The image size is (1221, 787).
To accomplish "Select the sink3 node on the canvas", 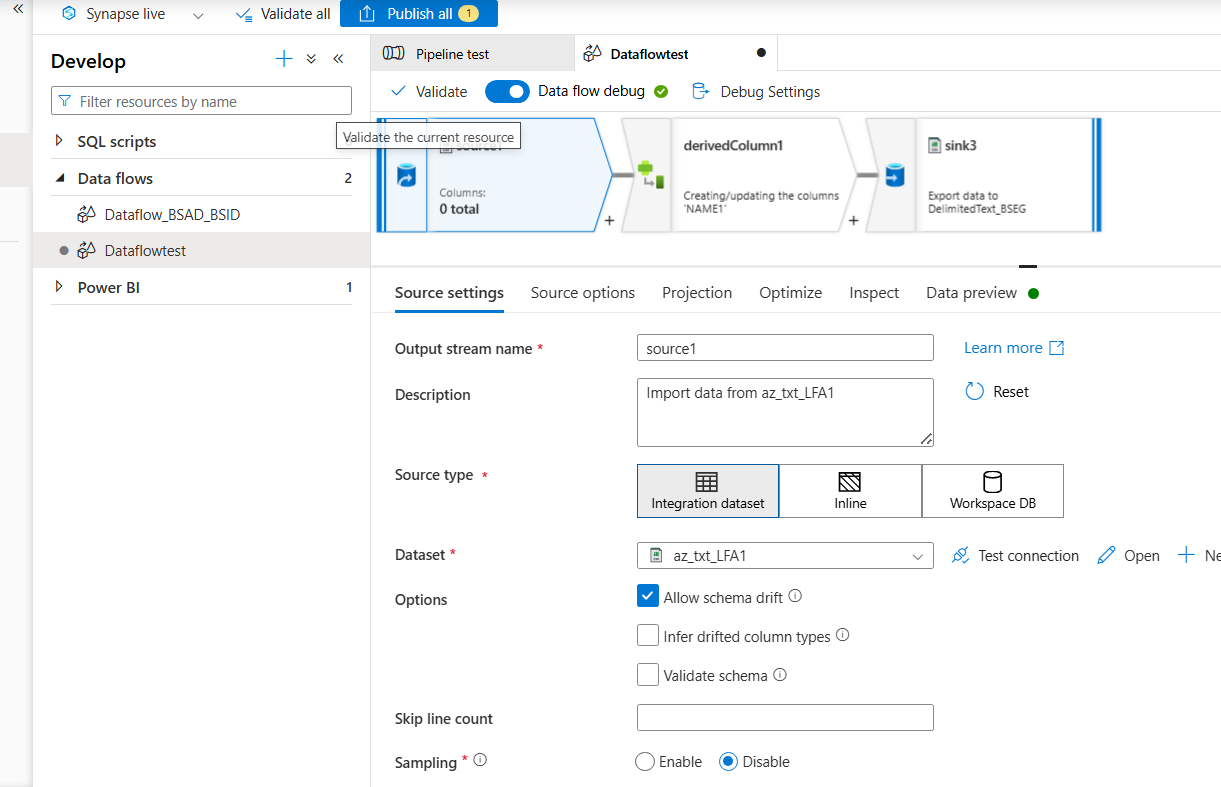I will click(983, 175).
